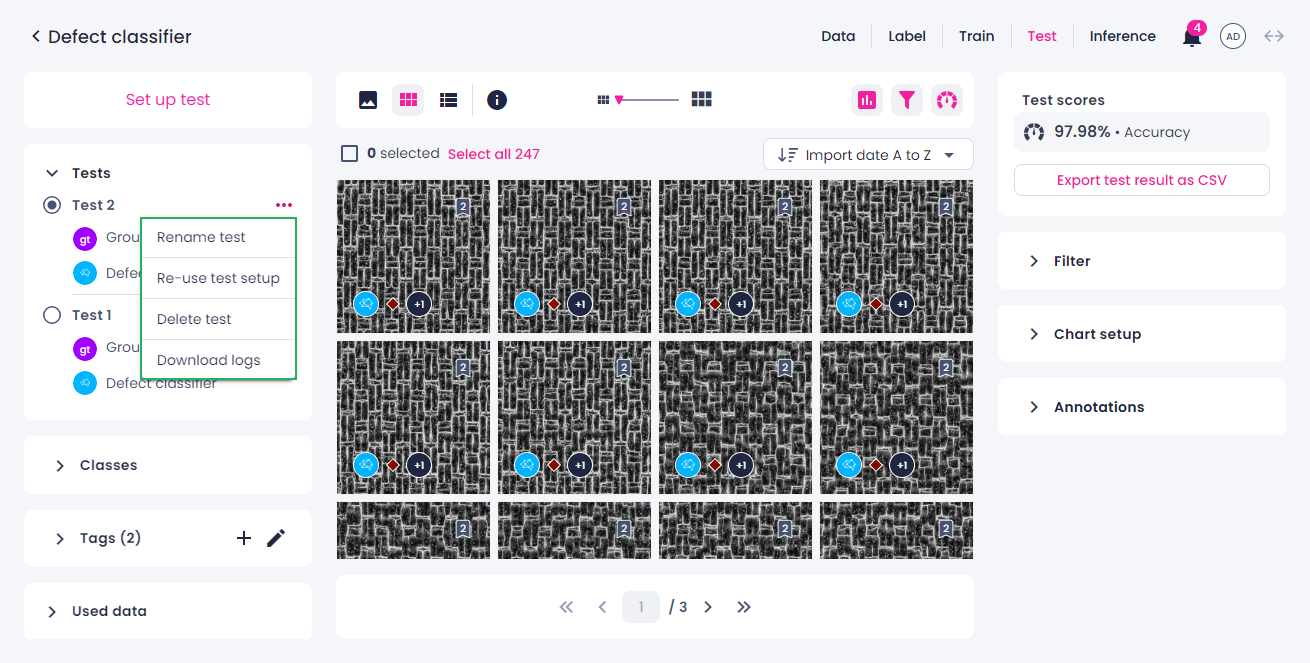The width and height of the screenshot is (1310, 663).
Task: Open the second thumbnail in the top row
Action: [x=574, y=256]
